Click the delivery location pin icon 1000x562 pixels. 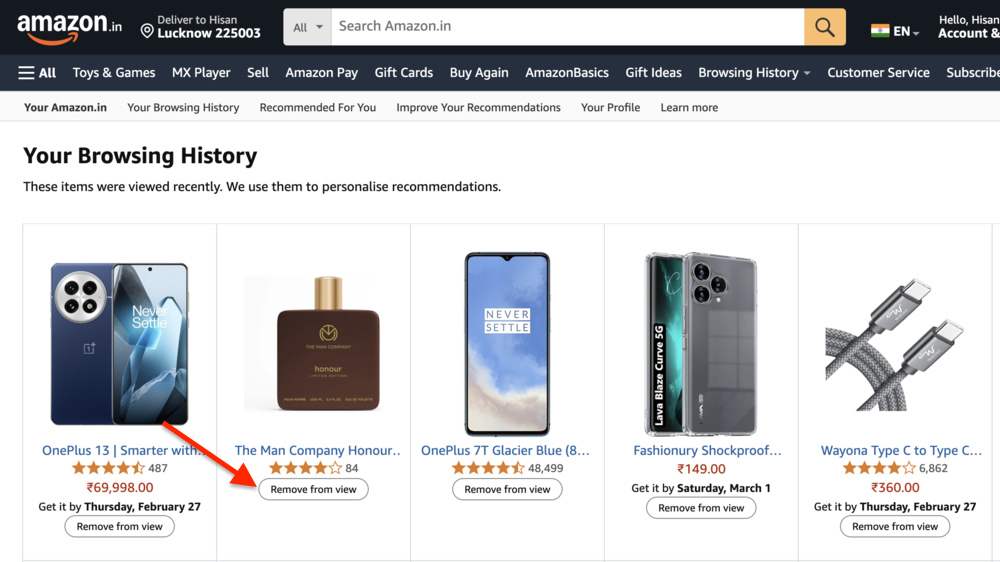[x=147, y=32]
